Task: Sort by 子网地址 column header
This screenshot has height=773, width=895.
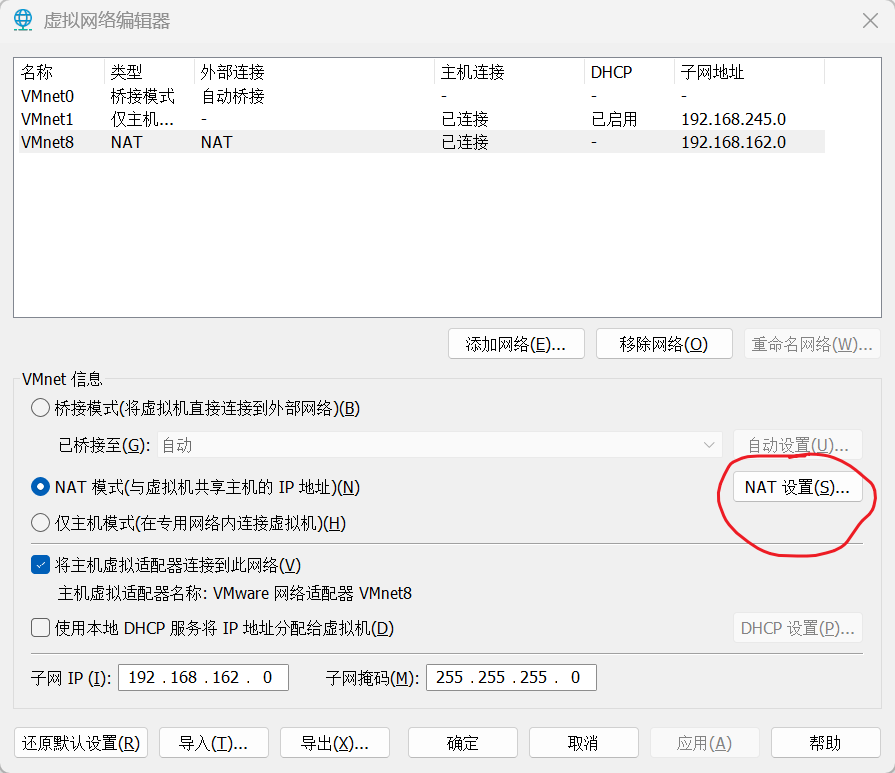Action: click(x=749, y=72)
